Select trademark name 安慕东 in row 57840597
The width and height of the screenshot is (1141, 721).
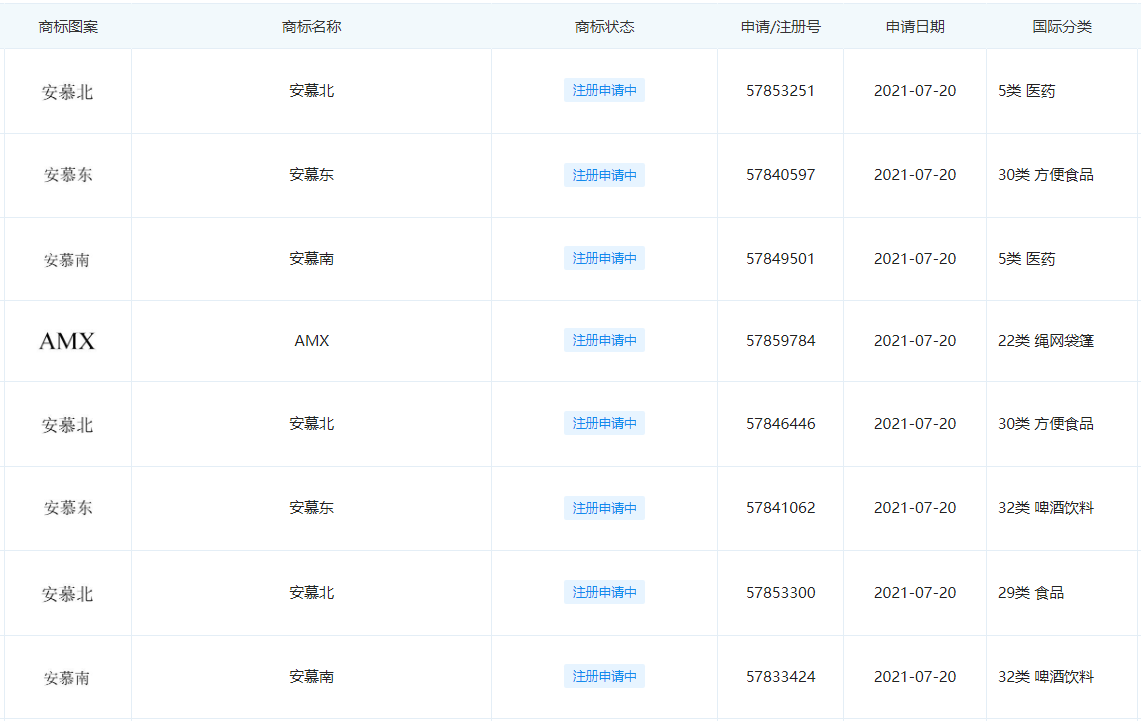coord(311,175)
